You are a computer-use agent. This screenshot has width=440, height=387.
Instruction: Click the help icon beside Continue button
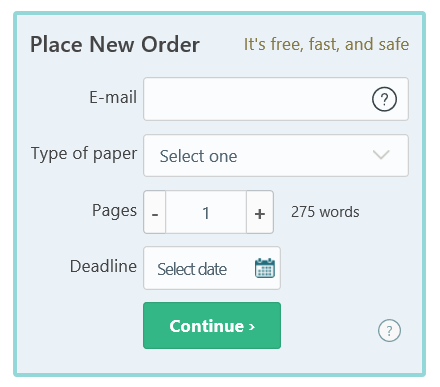click(x=389, y=330)
